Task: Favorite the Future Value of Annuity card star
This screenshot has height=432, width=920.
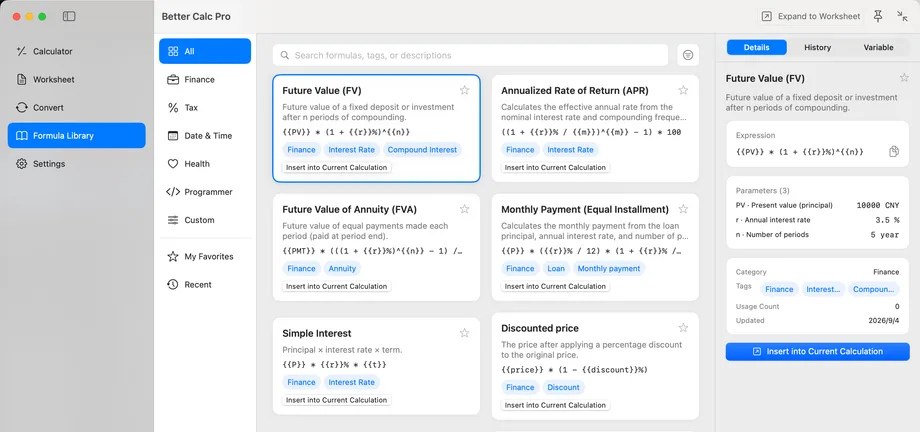Action: [x=465, y=209]
